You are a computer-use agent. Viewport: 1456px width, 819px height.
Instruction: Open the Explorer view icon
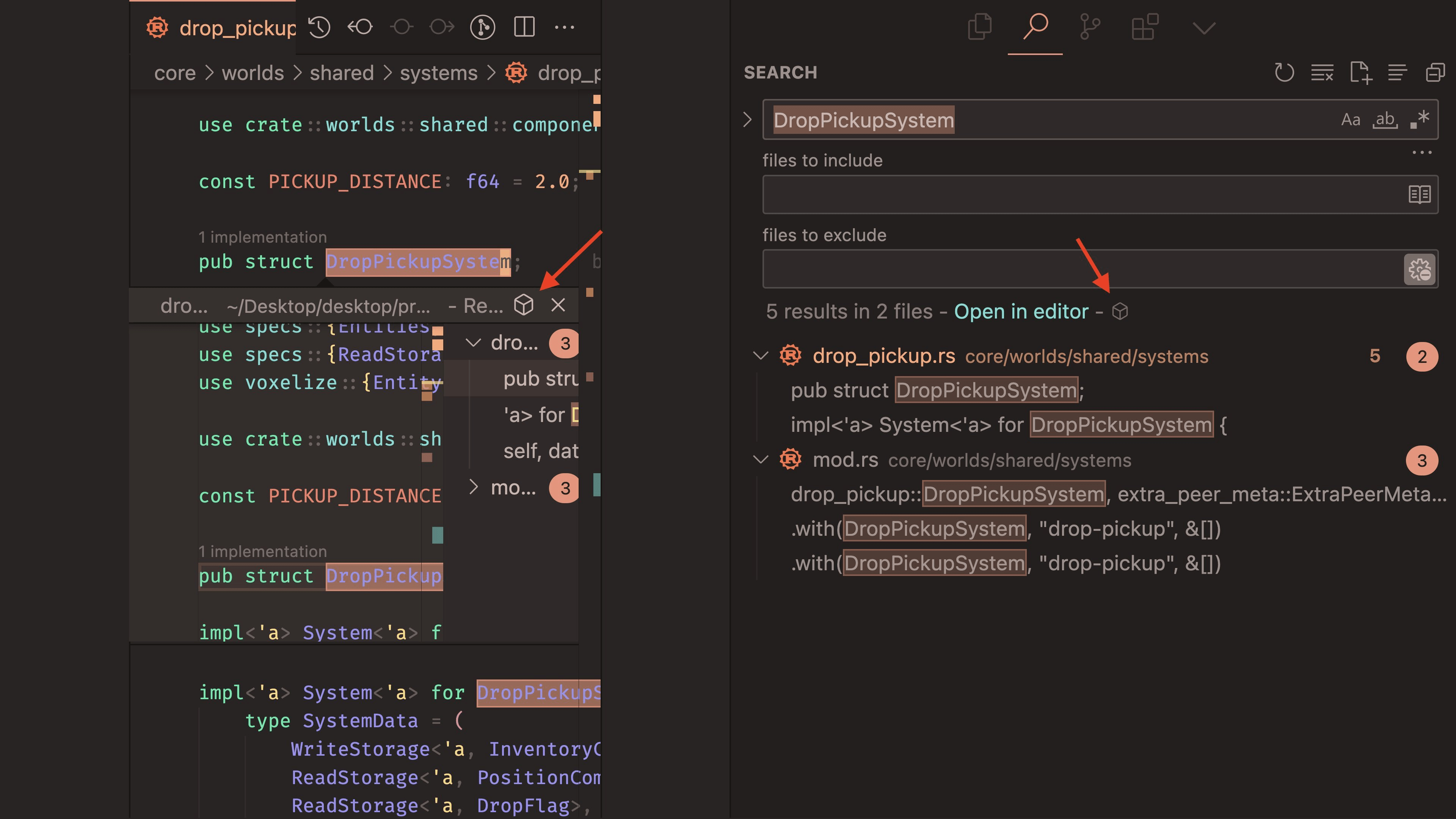pyautogui.click(x=979, y=27)
